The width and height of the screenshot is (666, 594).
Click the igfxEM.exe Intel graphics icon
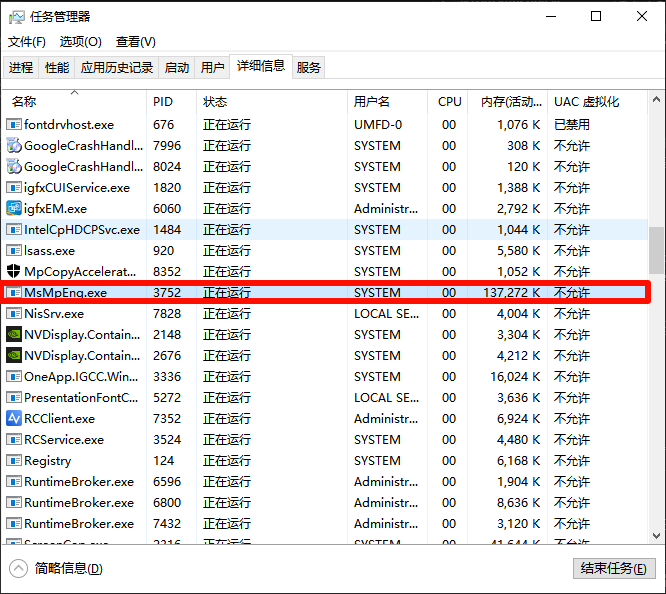(x=14, y=208)
